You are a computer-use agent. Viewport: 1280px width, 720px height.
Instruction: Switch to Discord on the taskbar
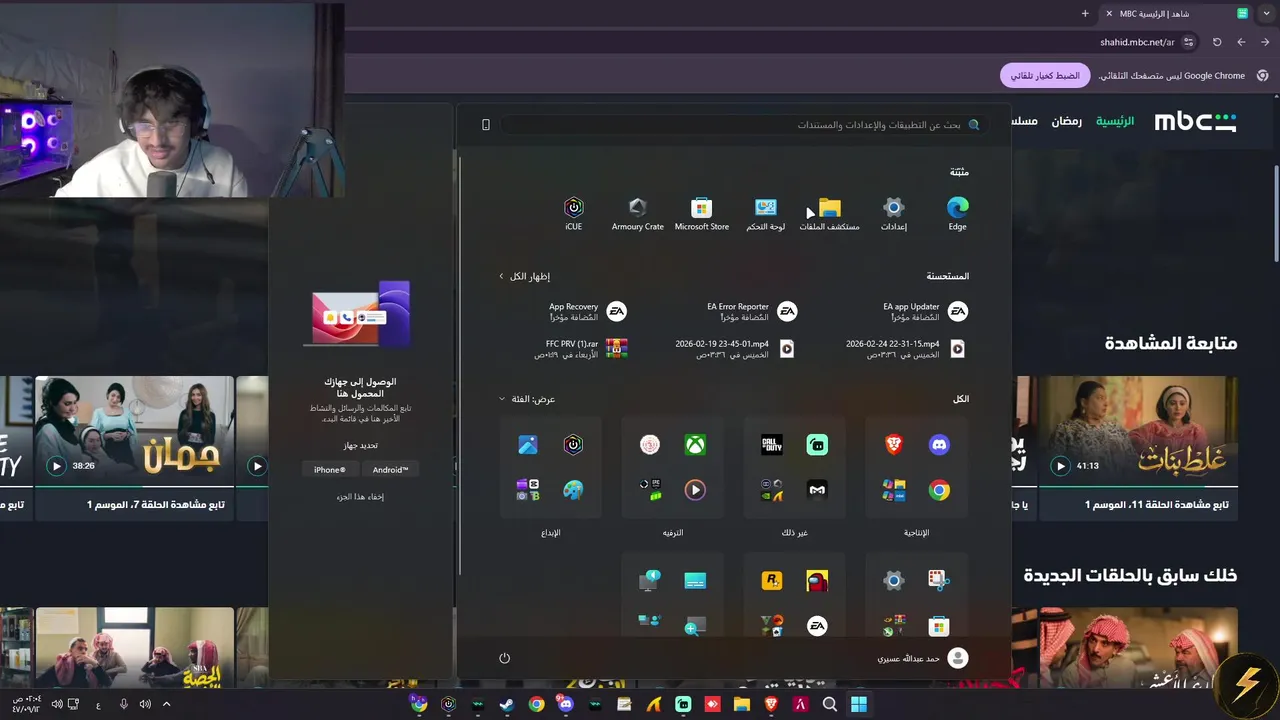click(x=565, y=704)
